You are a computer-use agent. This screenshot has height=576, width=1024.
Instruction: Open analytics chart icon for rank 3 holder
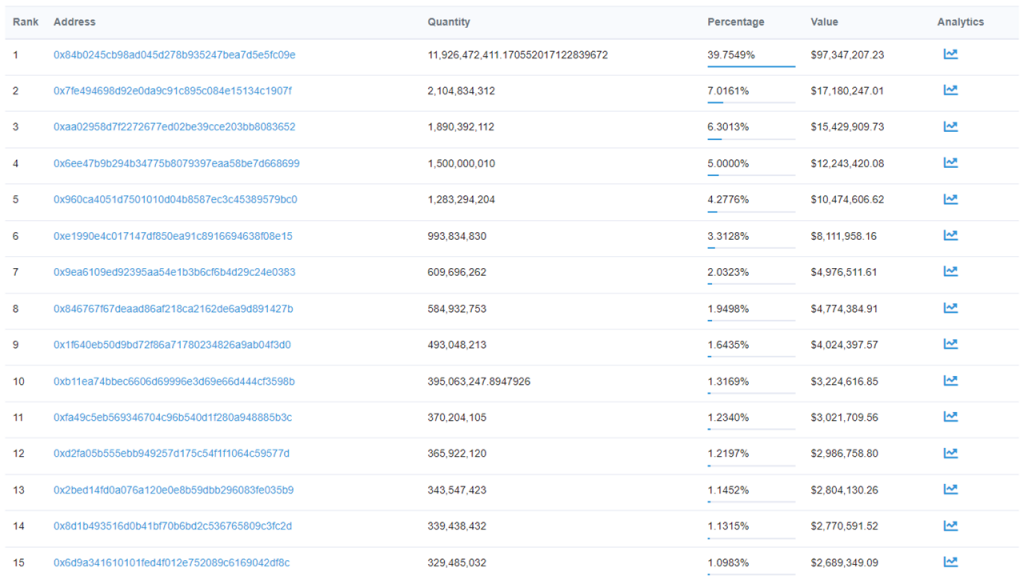[x=950, y=127]
